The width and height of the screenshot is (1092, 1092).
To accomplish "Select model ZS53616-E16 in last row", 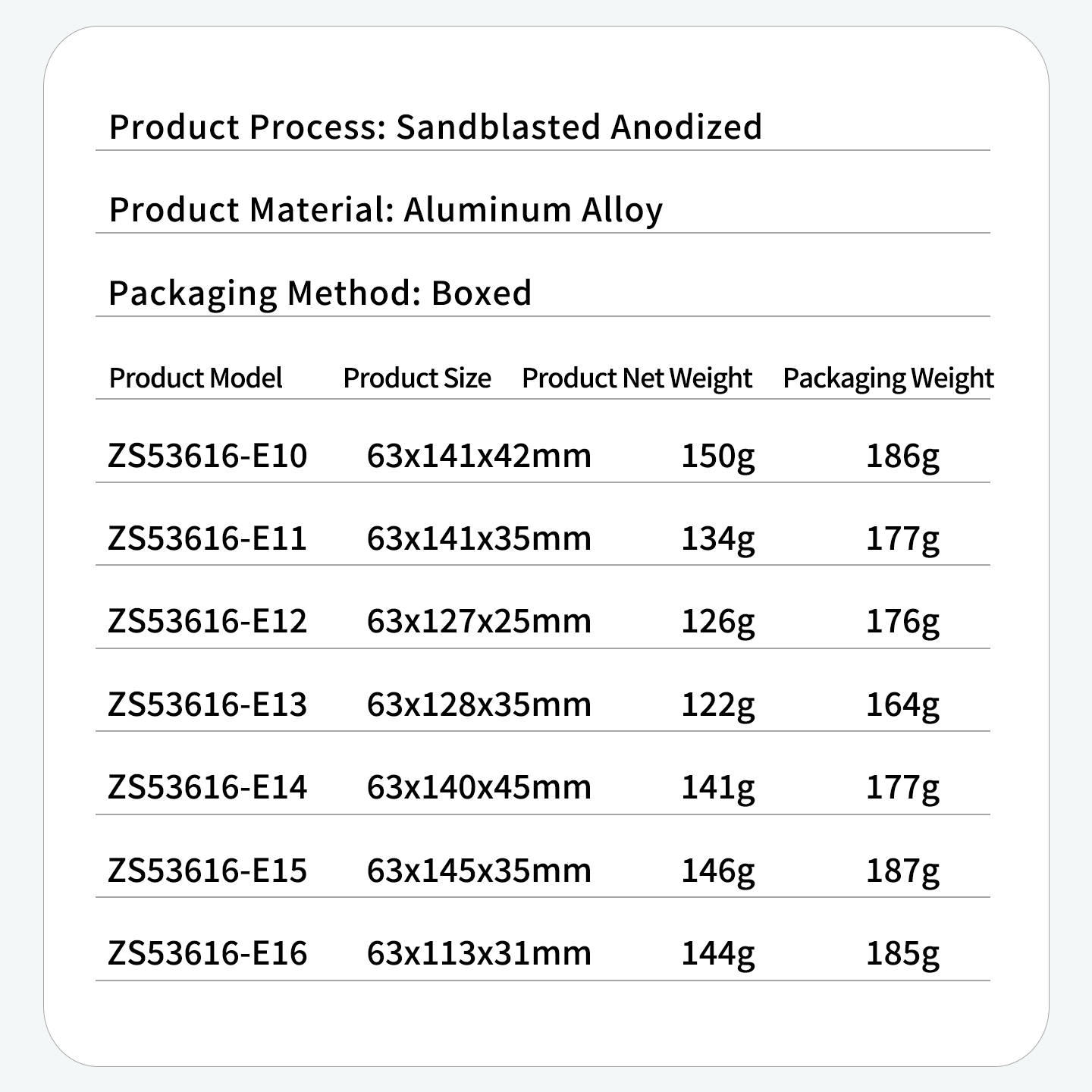I will 208,953.
